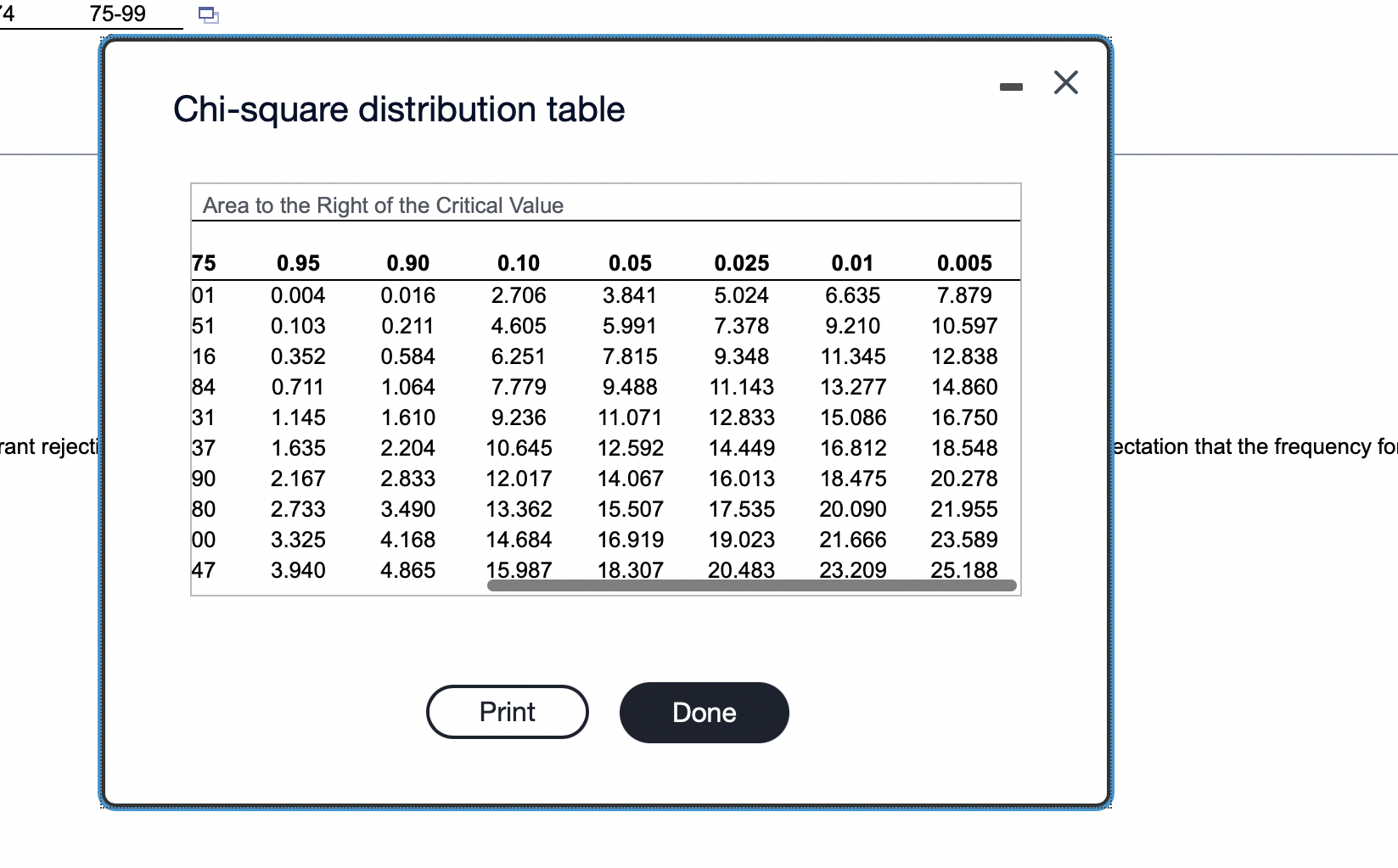Click the table's horizontal scrollbar
The width and height of the screenshot is (1398, 868).
(x=752, y=585)
